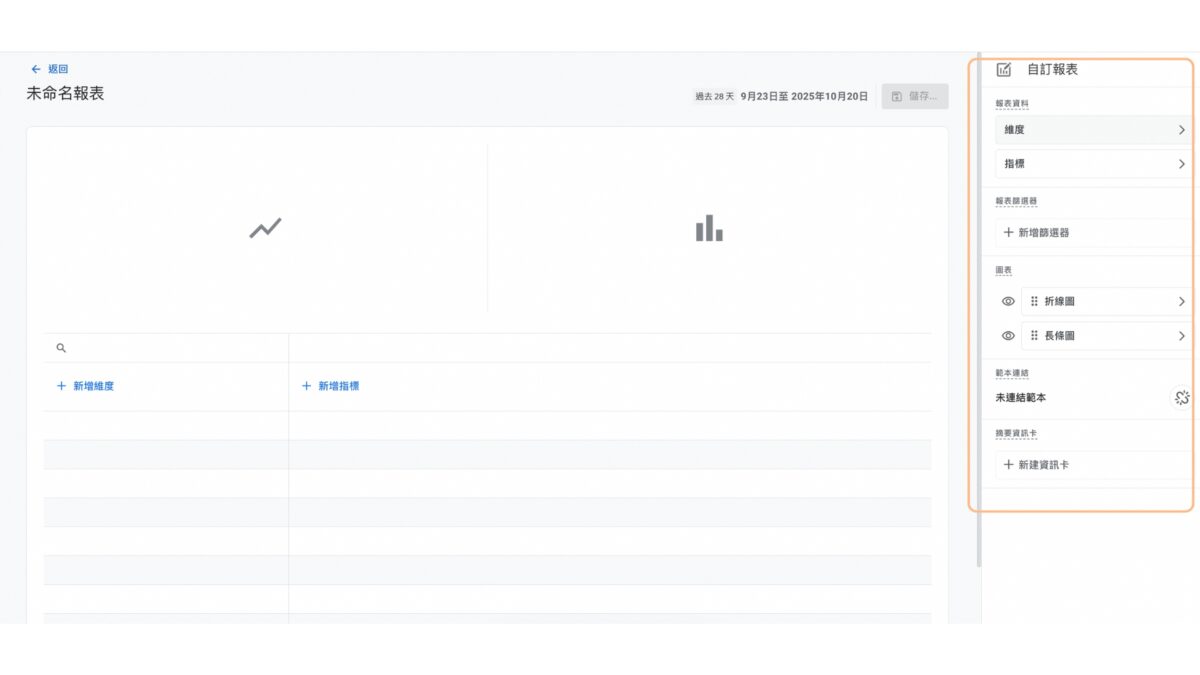Click the back arrow next to 返回

point(36,69)
